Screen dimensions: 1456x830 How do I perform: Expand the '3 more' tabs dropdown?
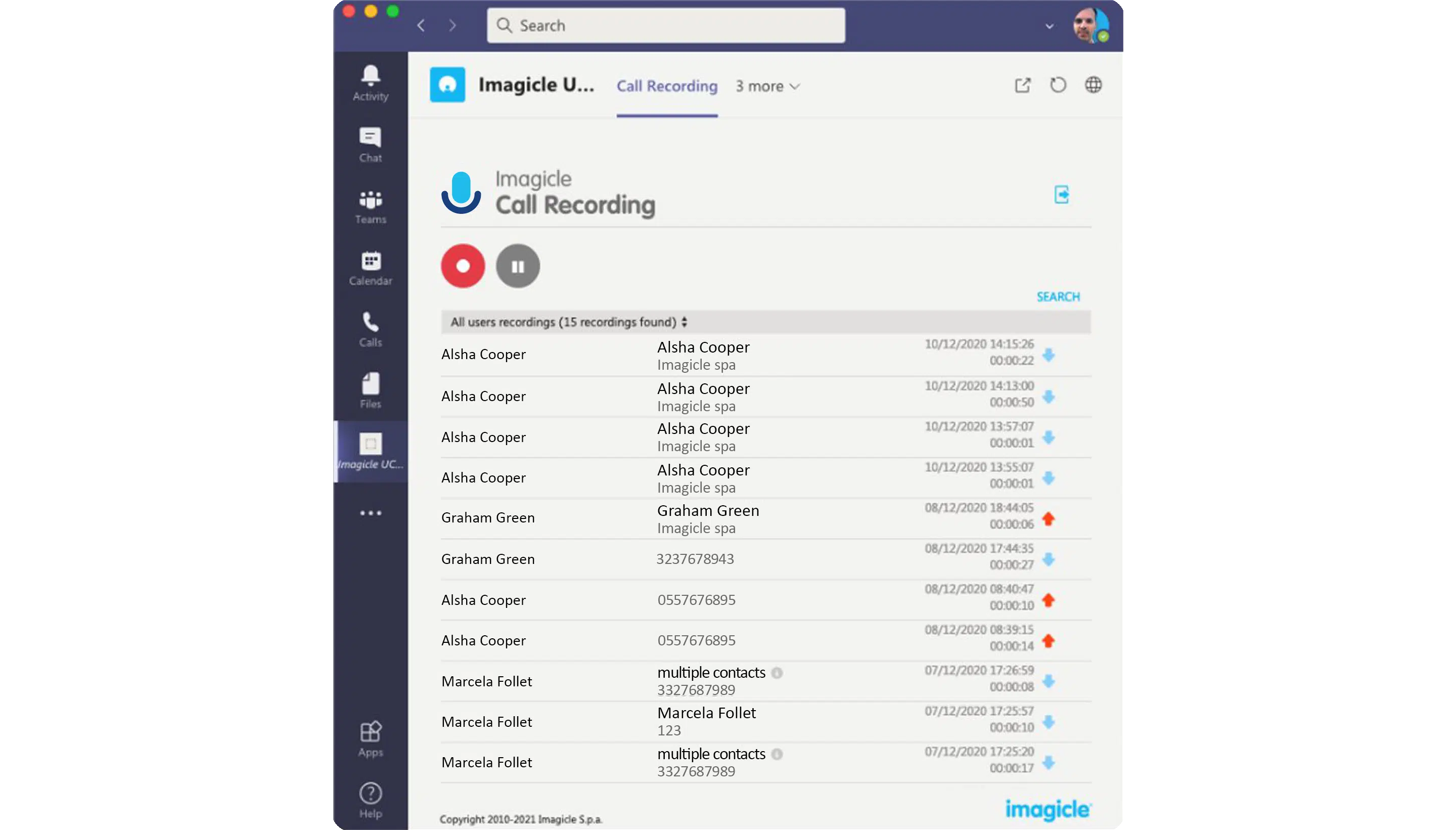tap(767, 86)
